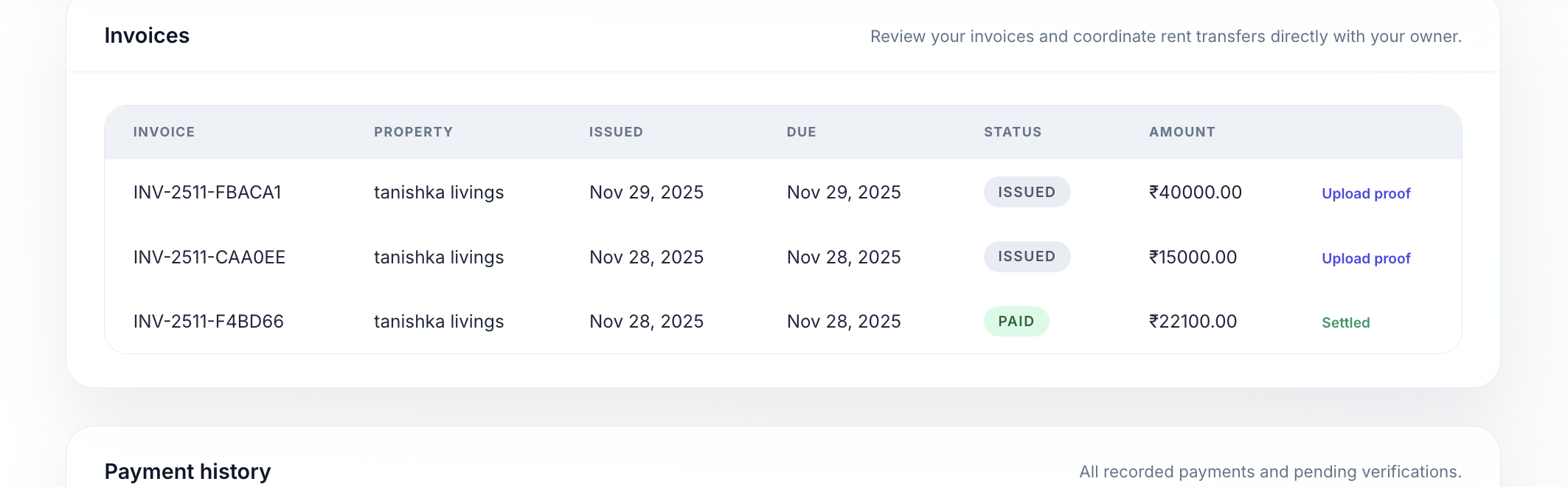Click the Payment history heading
1568x487 pixels.
pyautogui.click(x=187, y=471)
